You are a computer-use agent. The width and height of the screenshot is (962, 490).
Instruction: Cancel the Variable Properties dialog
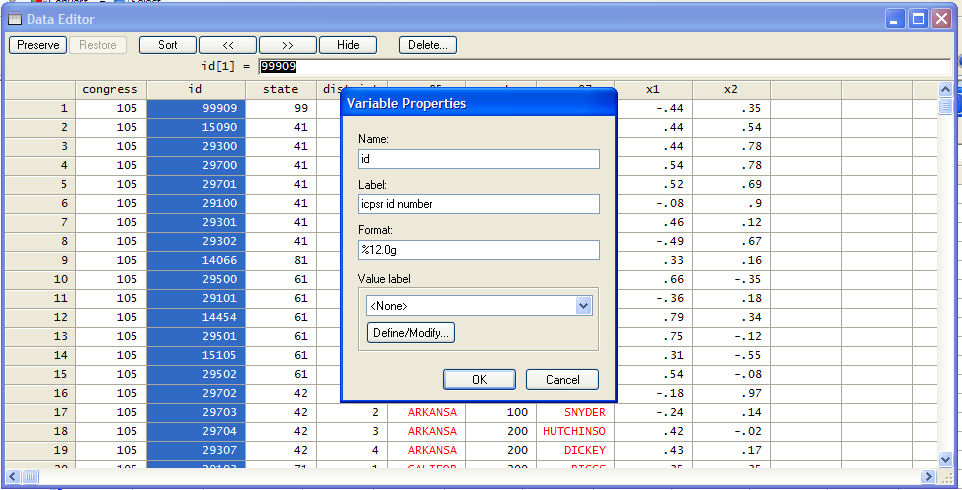pyautogui.click(x=562, y=380)
